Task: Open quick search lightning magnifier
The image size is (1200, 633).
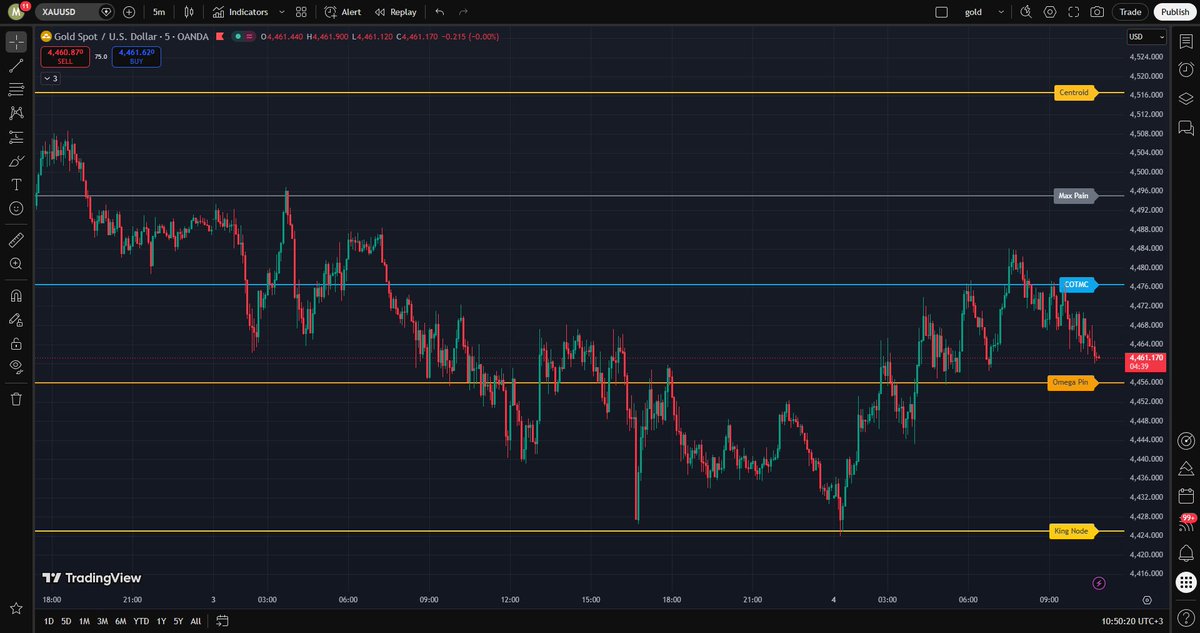Action: [x=1026, y=12]
